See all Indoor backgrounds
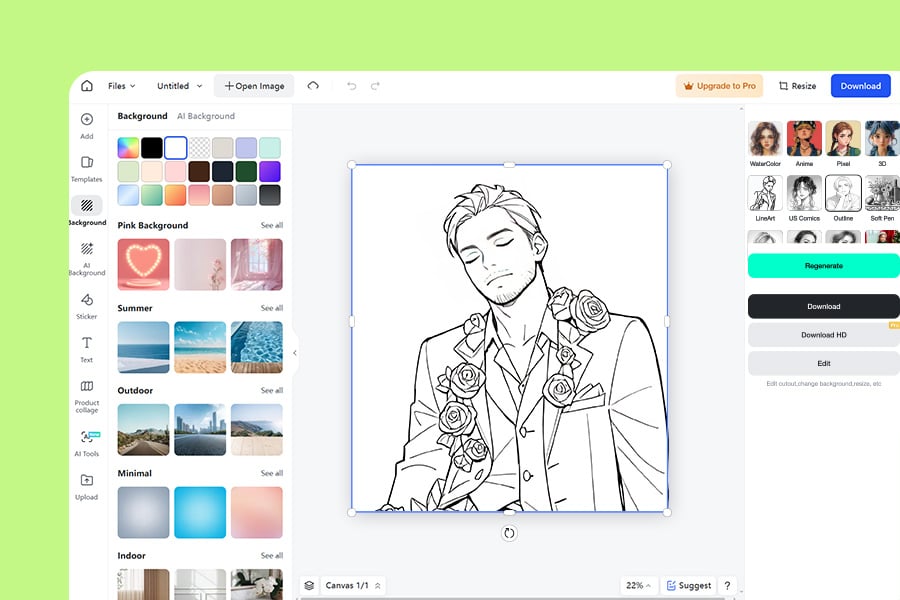This screenshot has height=600, width=900. (x=271, y=555)
